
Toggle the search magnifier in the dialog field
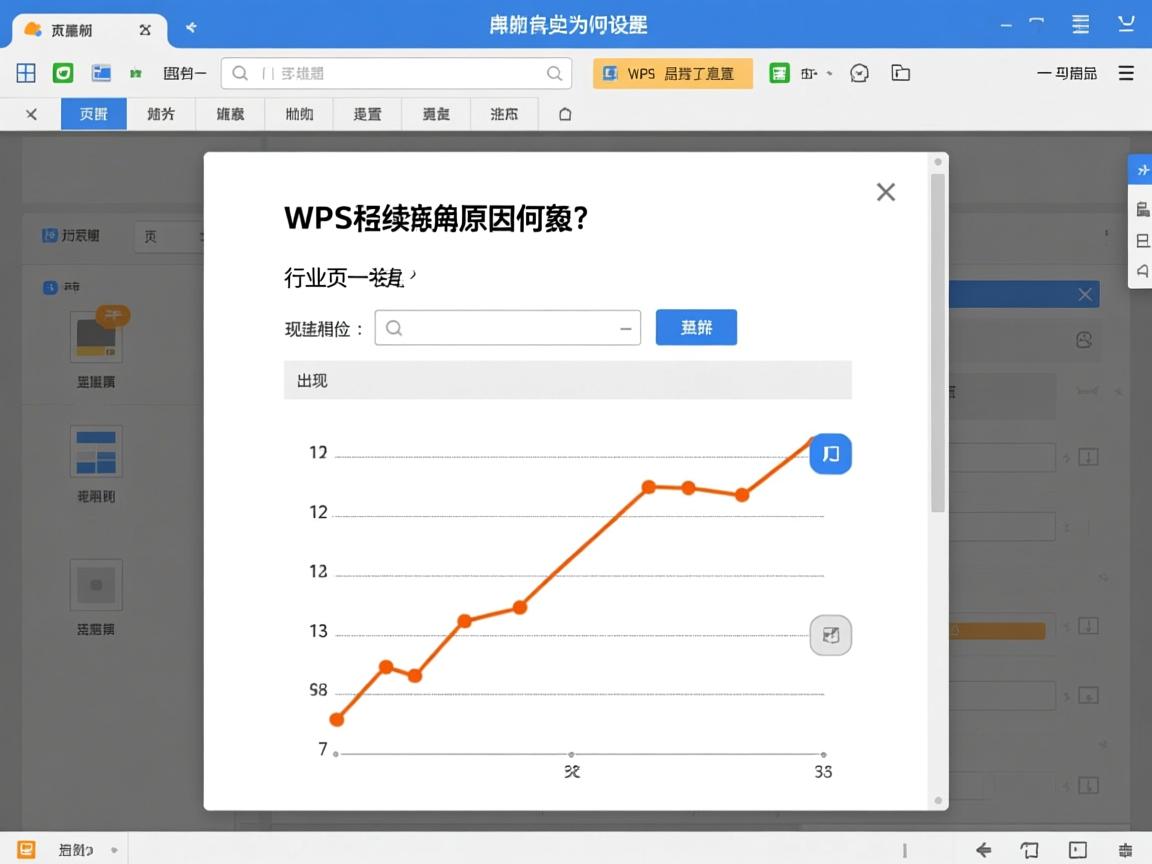(394, 327)
